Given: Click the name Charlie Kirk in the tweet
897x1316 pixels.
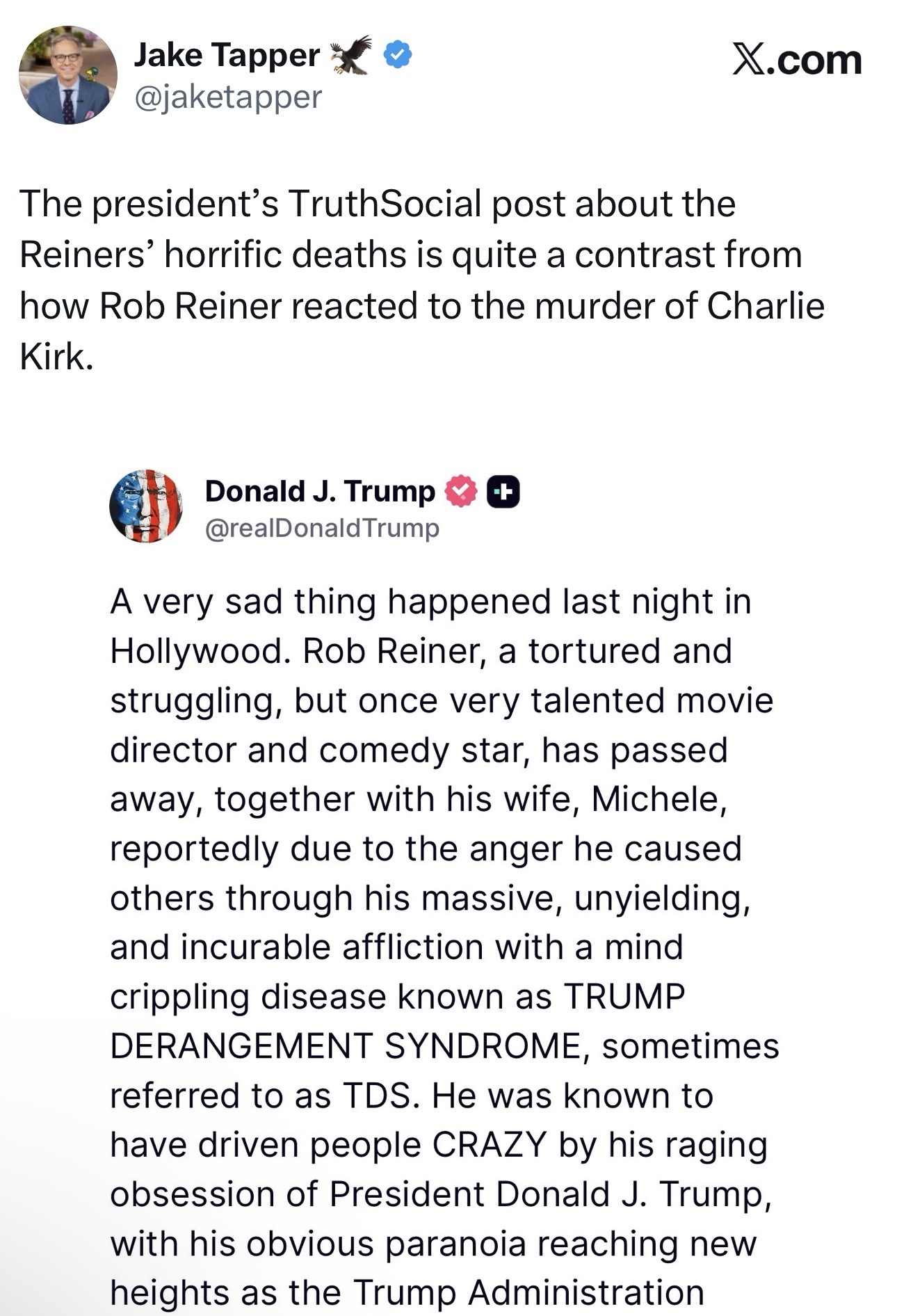Looking at the screenshot, I should [x=765, y=306].
